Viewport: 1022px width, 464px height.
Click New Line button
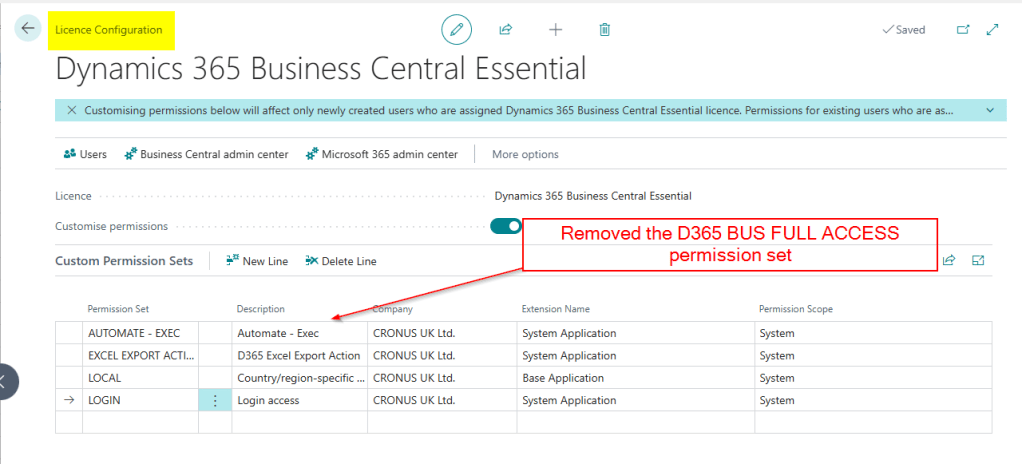(257, 261)
